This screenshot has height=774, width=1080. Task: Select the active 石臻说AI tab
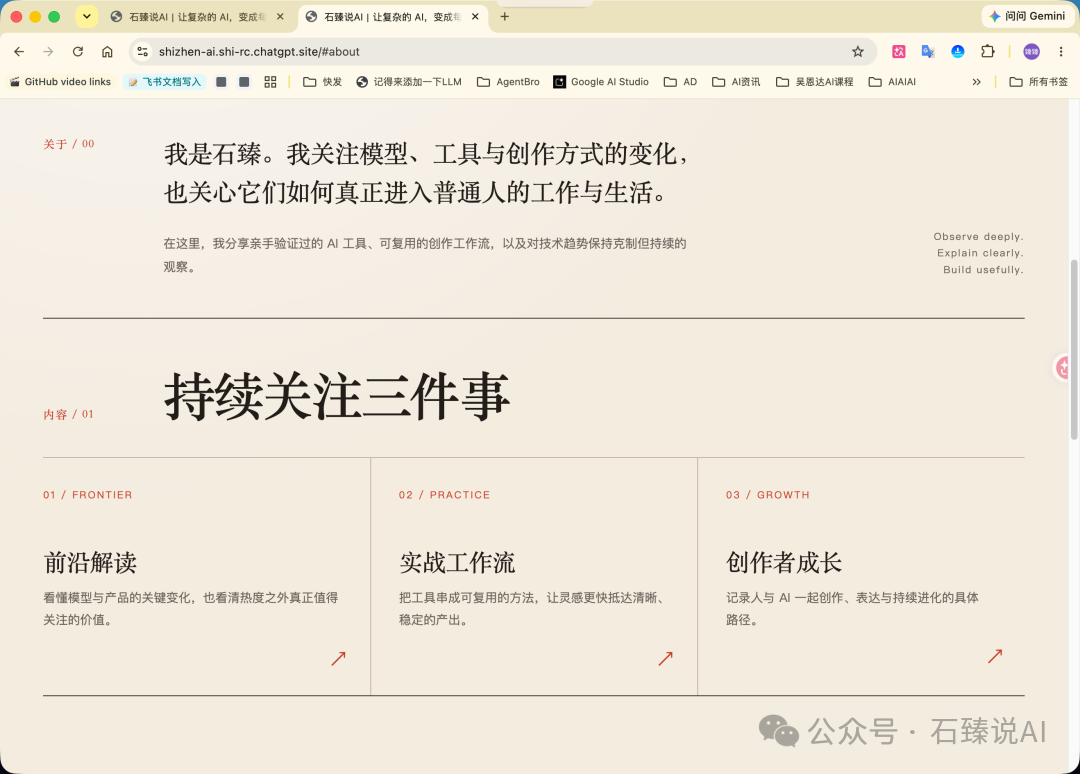(391, 17)
